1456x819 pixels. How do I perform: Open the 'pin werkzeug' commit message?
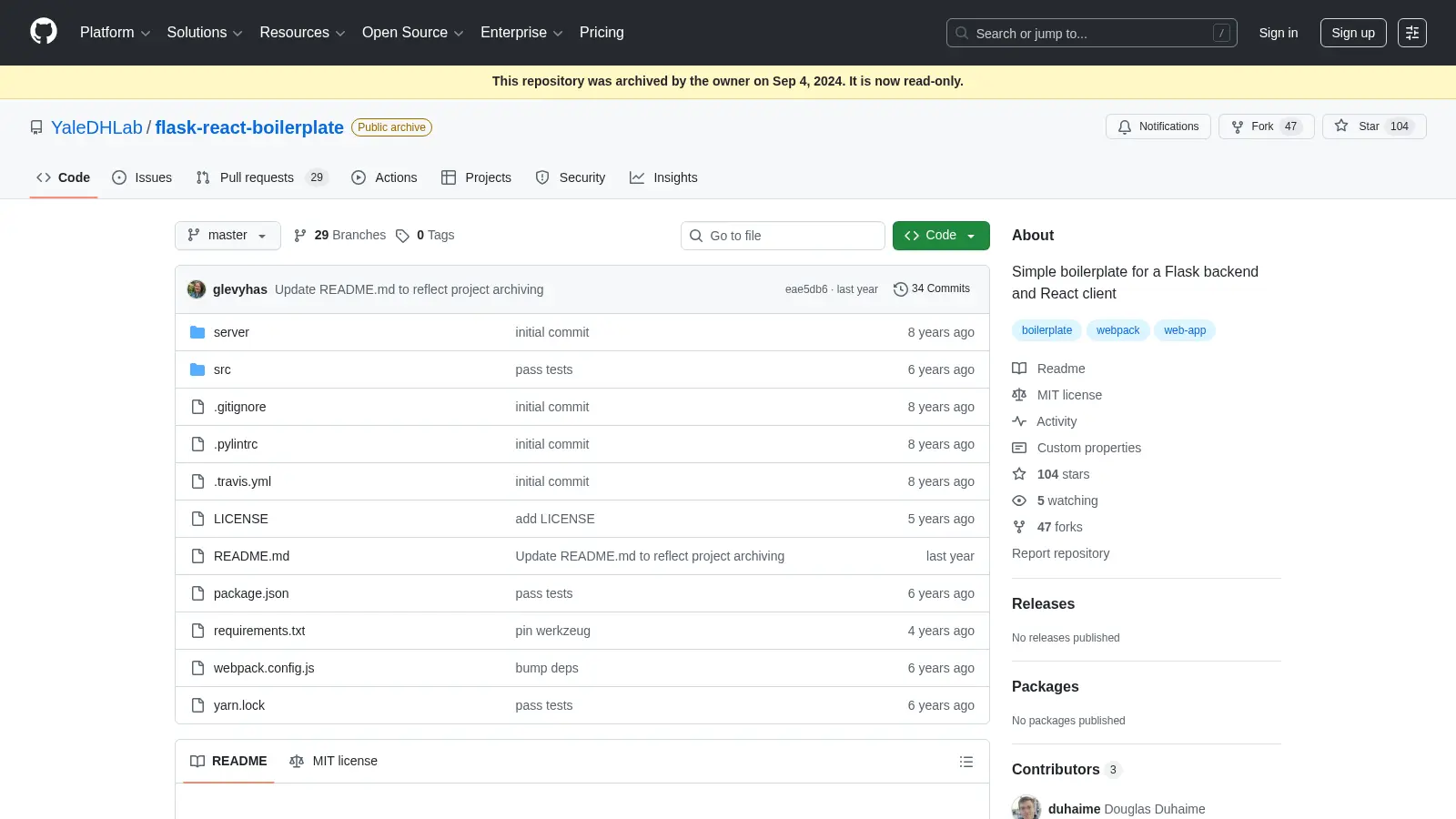(552, 631)
